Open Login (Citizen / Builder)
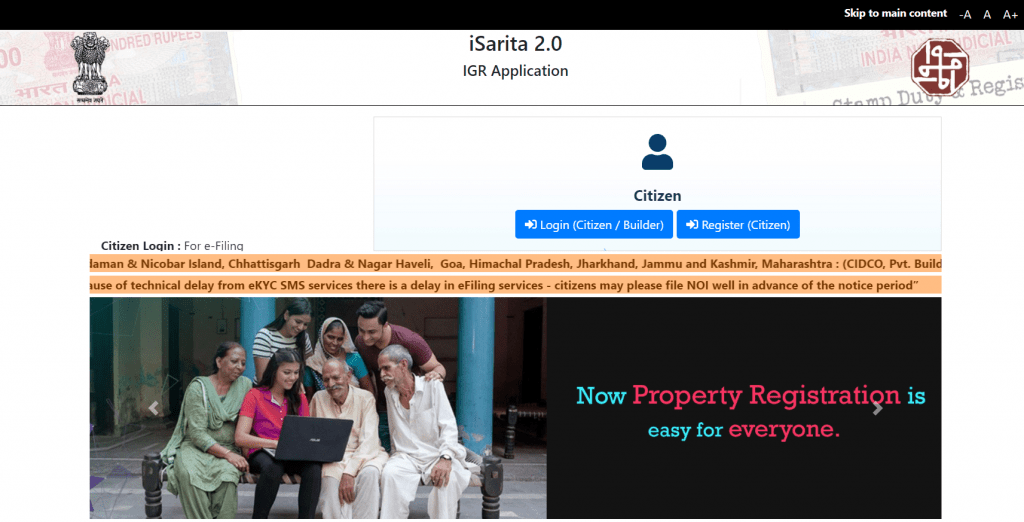This screenshot has height=522, width=1024. click(x=593, y=225)
